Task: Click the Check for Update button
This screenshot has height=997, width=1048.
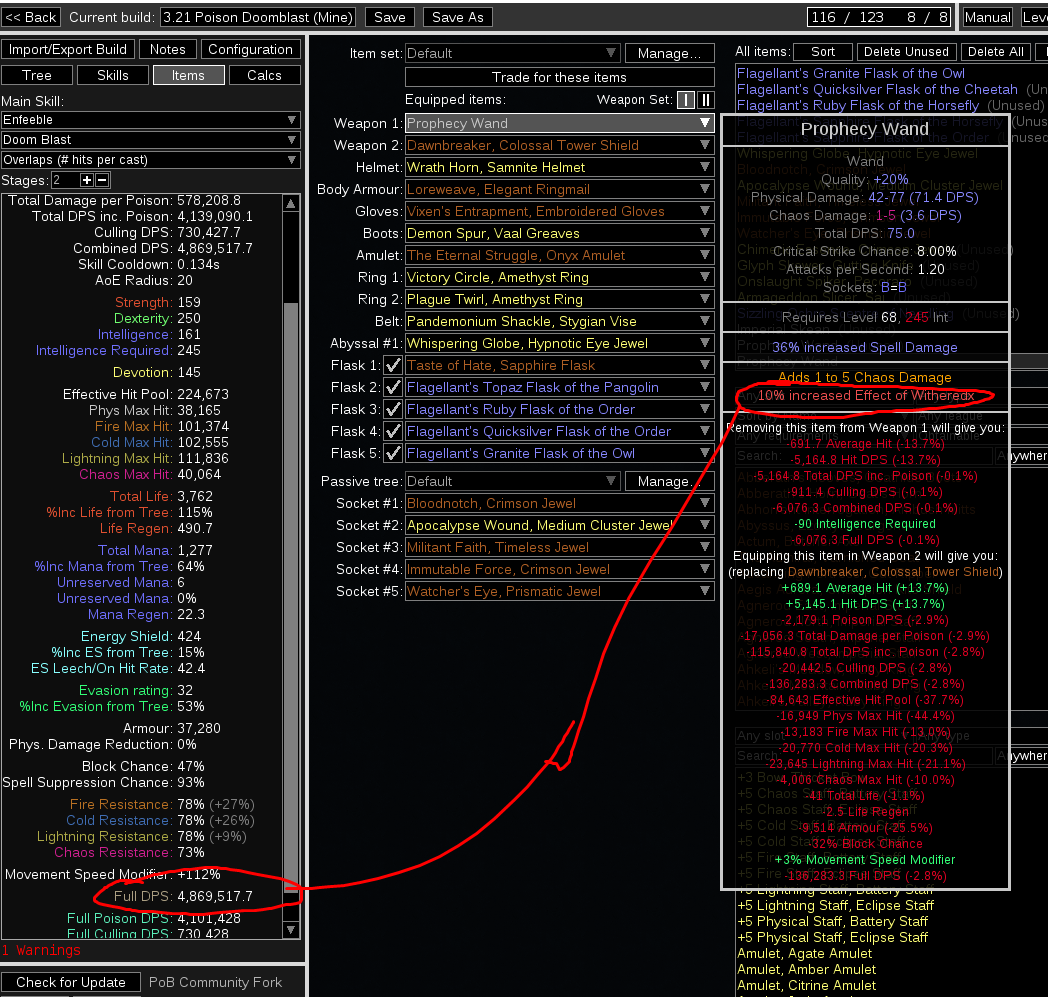Action: [x=70, y=982]
